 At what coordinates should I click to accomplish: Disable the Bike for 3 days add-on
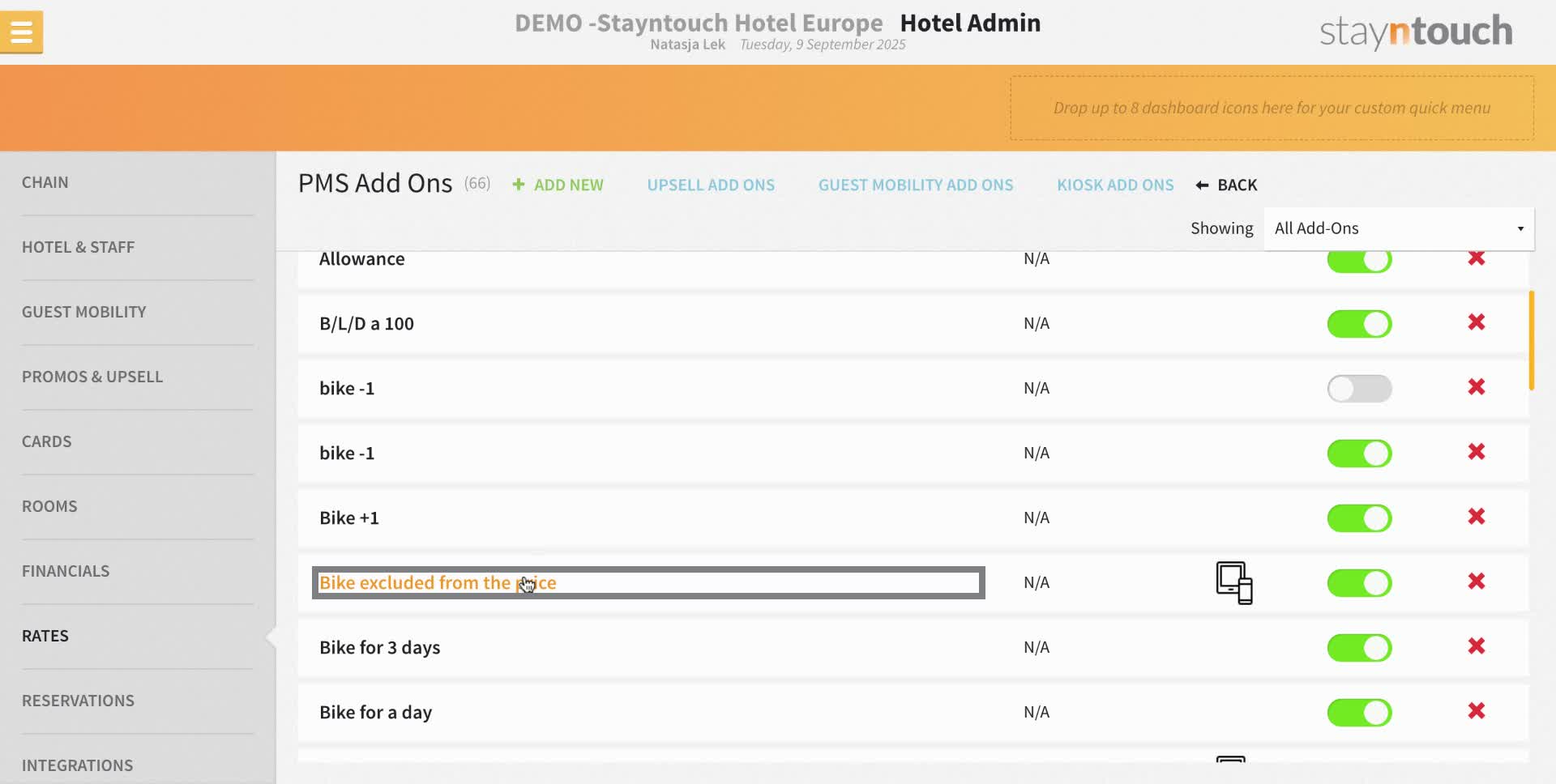pyautogui.click(x=1359, y=648)
